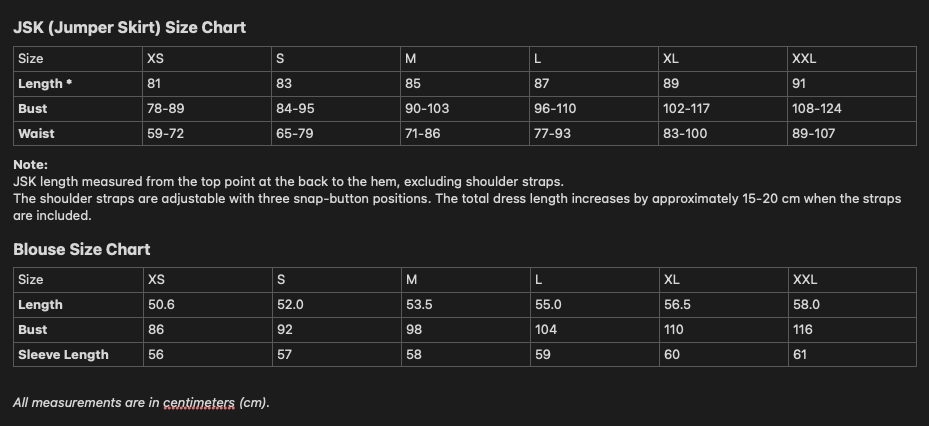This screenshot has width=929, height=426.
Task: Click the blouse bust cell showing 104
Action: coord(546,329)
